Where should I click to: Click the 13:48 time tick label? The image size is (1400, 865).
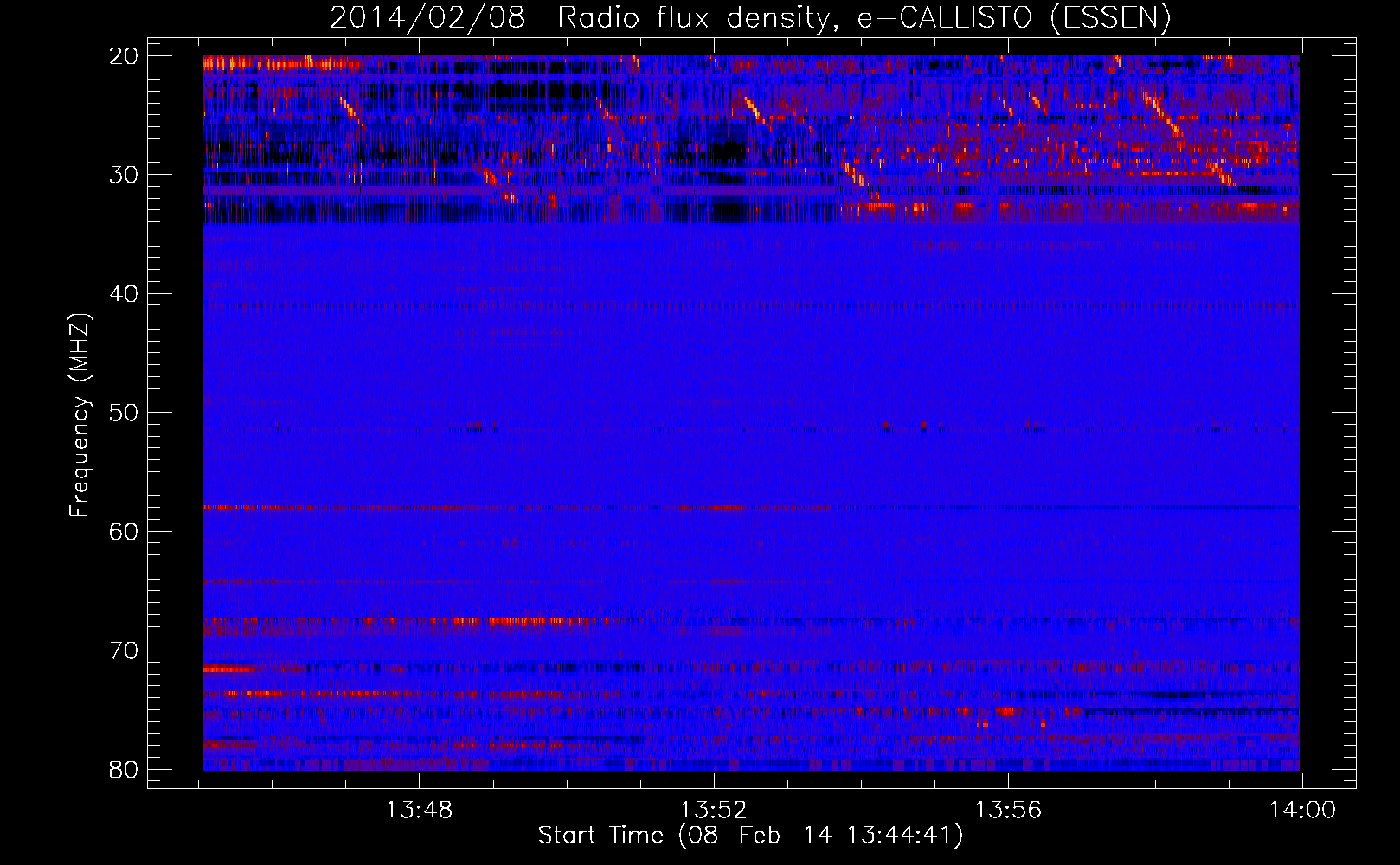[x=420, y=811]
